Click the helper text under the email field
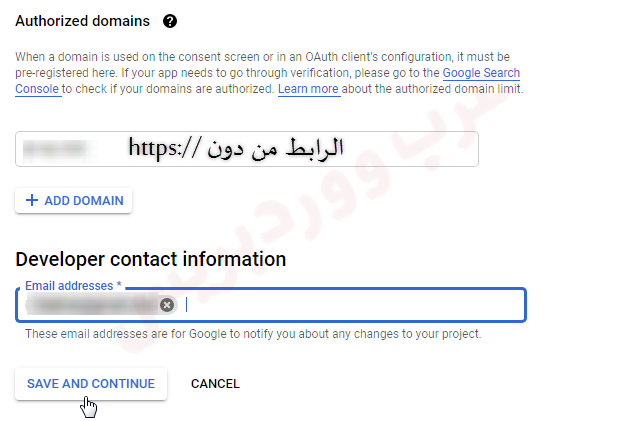This screenshot has height=421, width=622. pyautogui.click(x=253, y=334)
